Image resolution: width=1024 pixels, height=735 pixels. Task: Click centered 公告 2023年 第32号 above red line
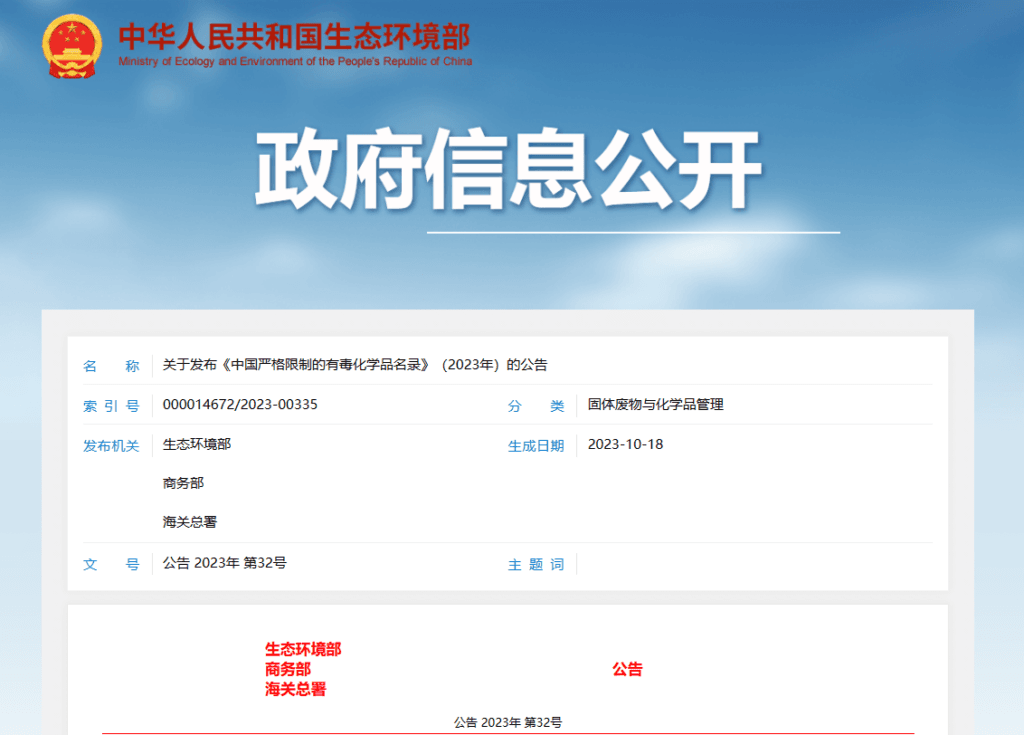(x=508, y=722)
